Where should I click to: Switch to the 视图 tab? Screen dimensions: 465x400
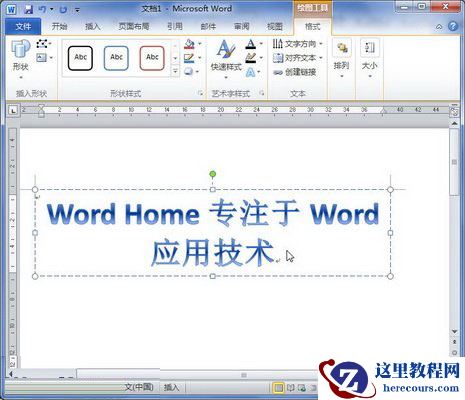275,26
